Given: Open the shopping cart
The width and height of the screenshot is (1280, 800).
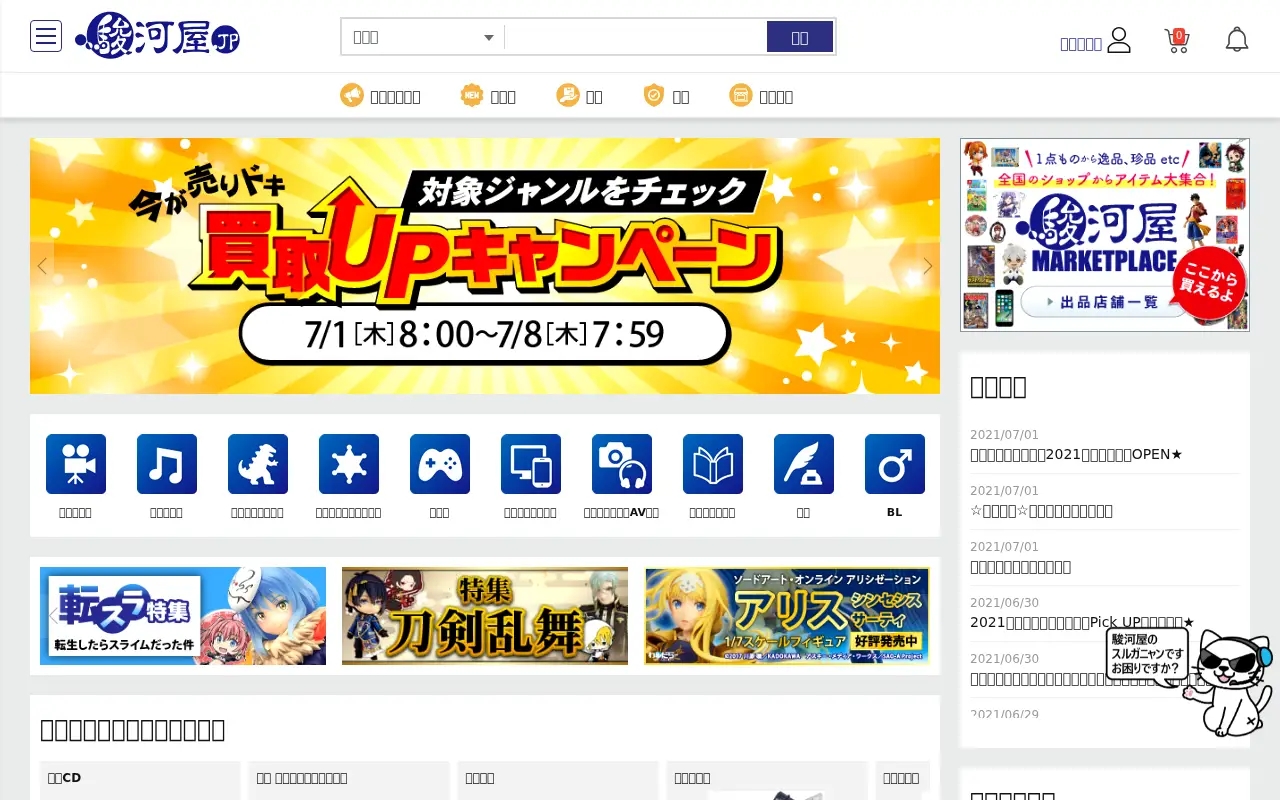Looking at the screenshot, I should point(1177,40).
